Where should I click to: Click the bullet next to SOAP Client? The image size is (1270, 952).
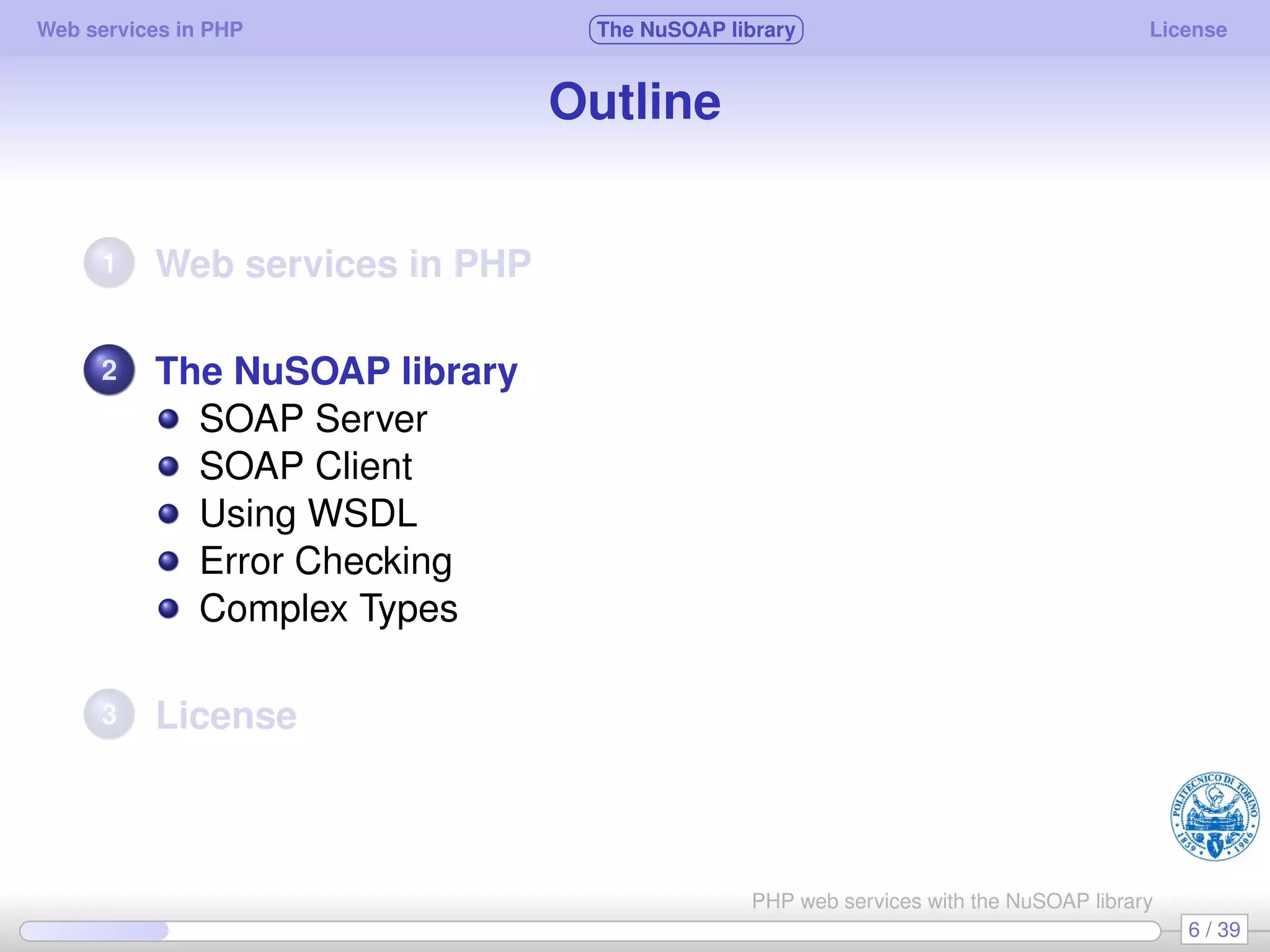pos(168,466)
